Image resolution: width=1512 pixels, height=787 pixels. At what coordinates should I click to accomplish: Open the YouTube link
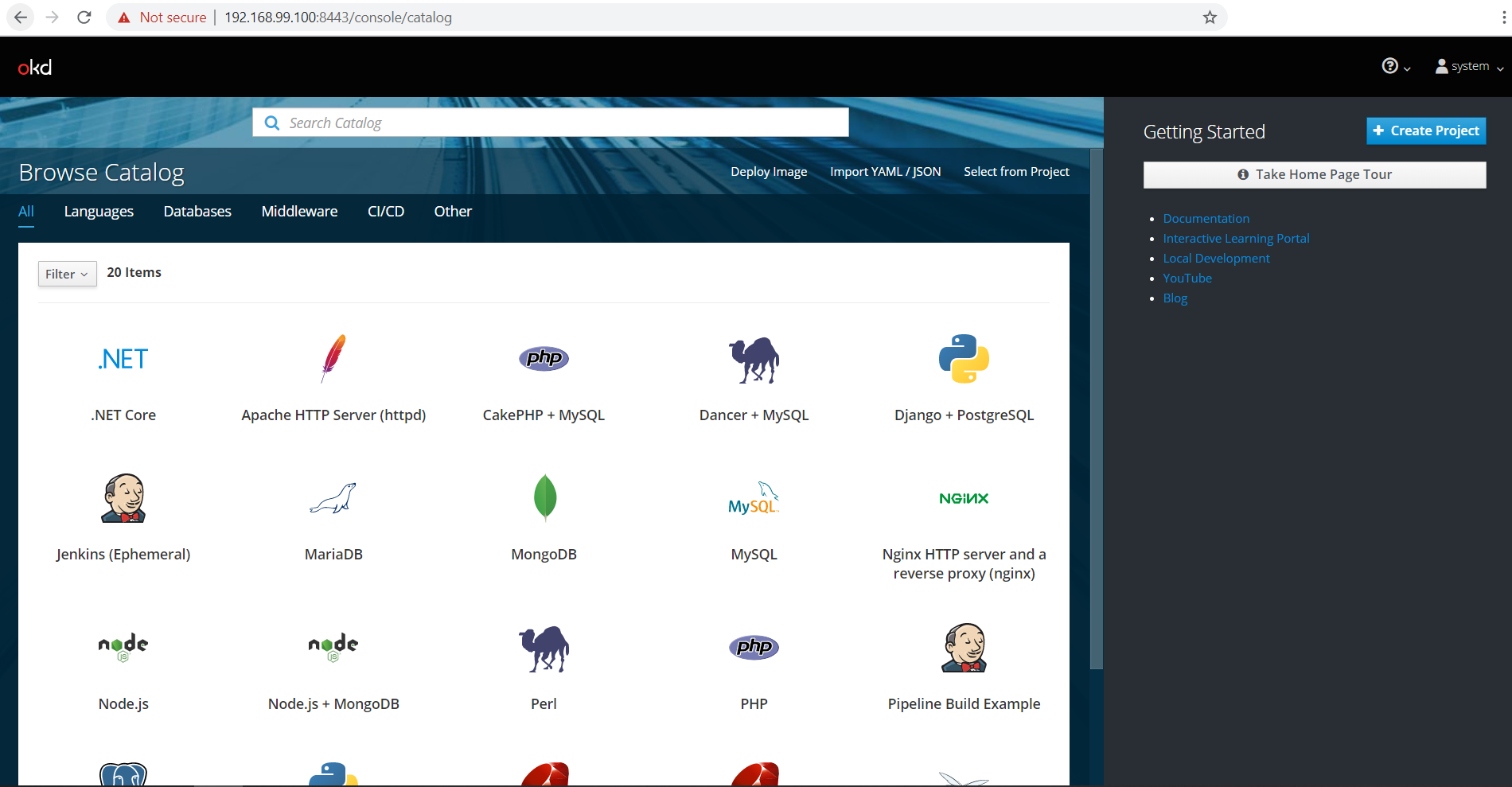[1187, 279]
